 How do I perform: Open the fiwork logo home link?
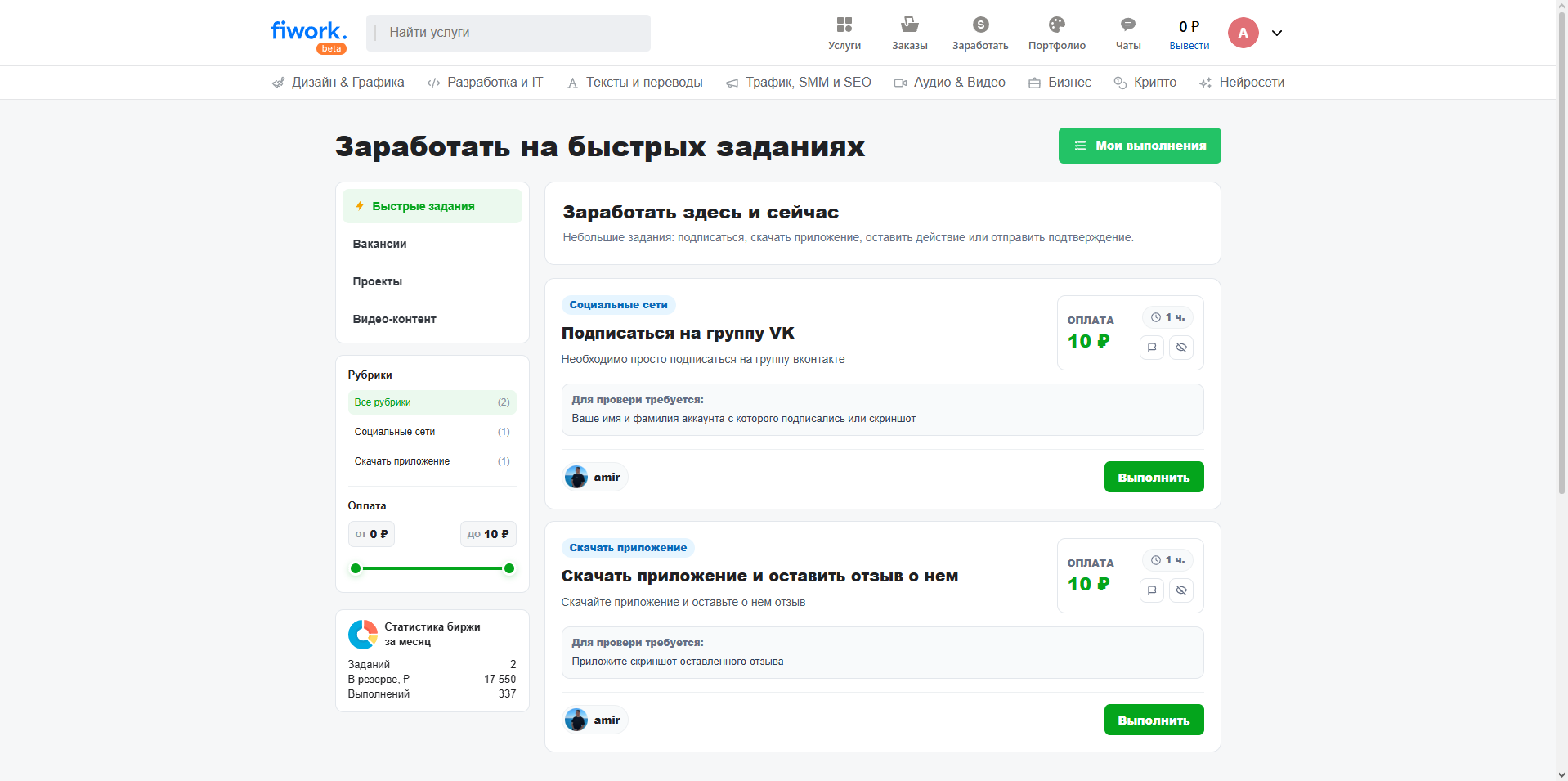309,35
